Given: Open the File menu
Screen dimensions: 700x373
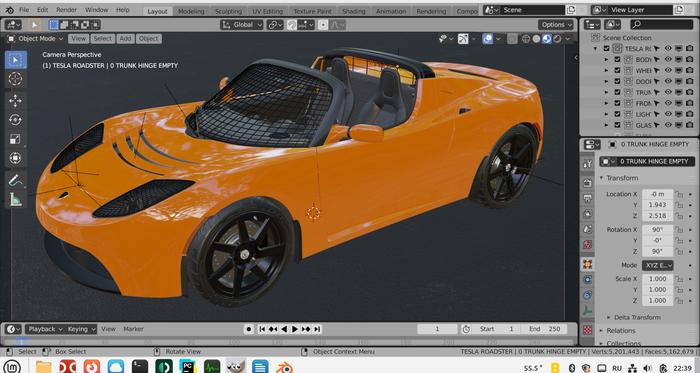Looking at the screenshot, I should pyautogui.click(x=24, y=9).
